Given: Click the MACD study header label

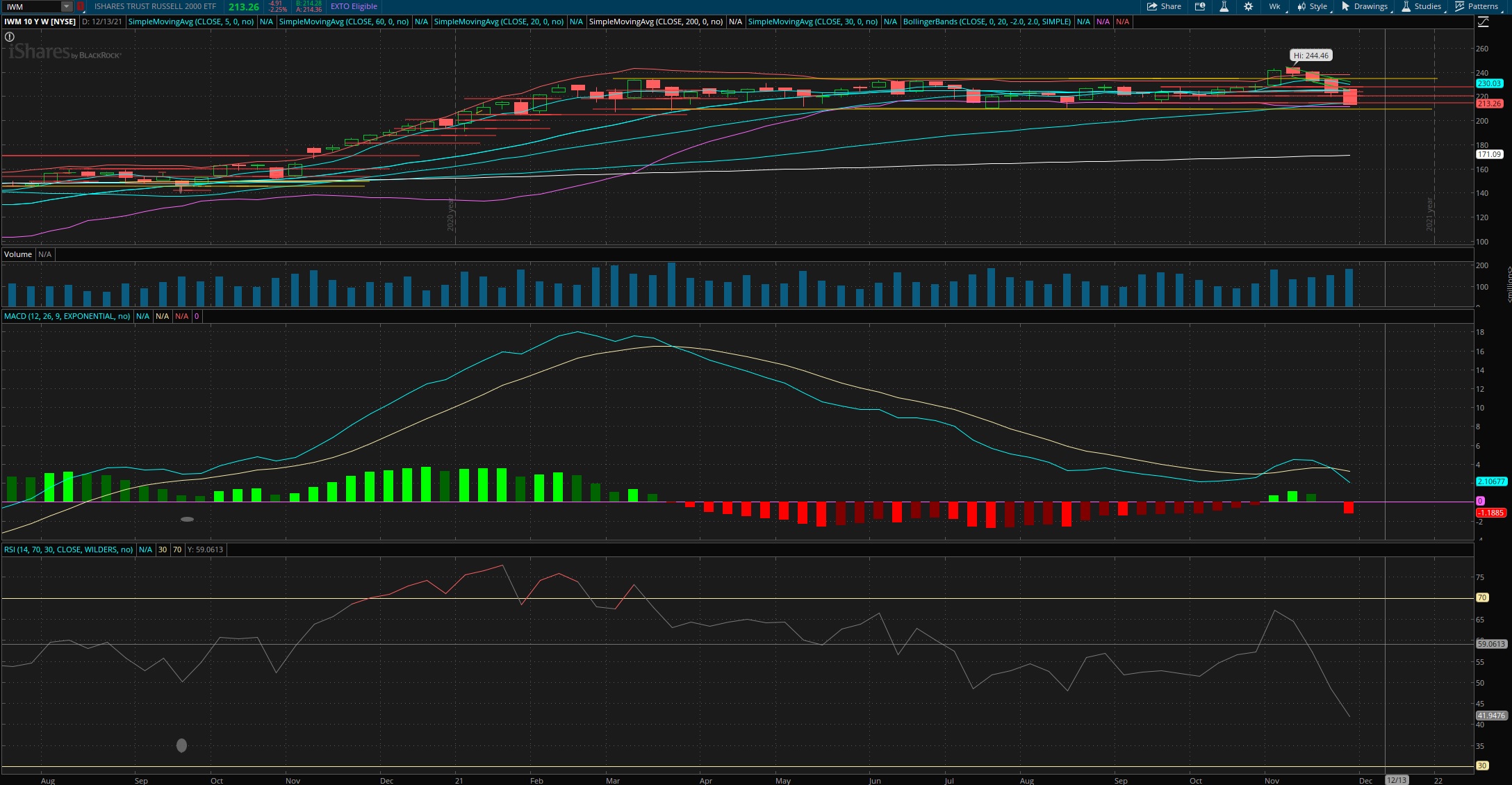Looking at the screenshot, I should [67, 316].
